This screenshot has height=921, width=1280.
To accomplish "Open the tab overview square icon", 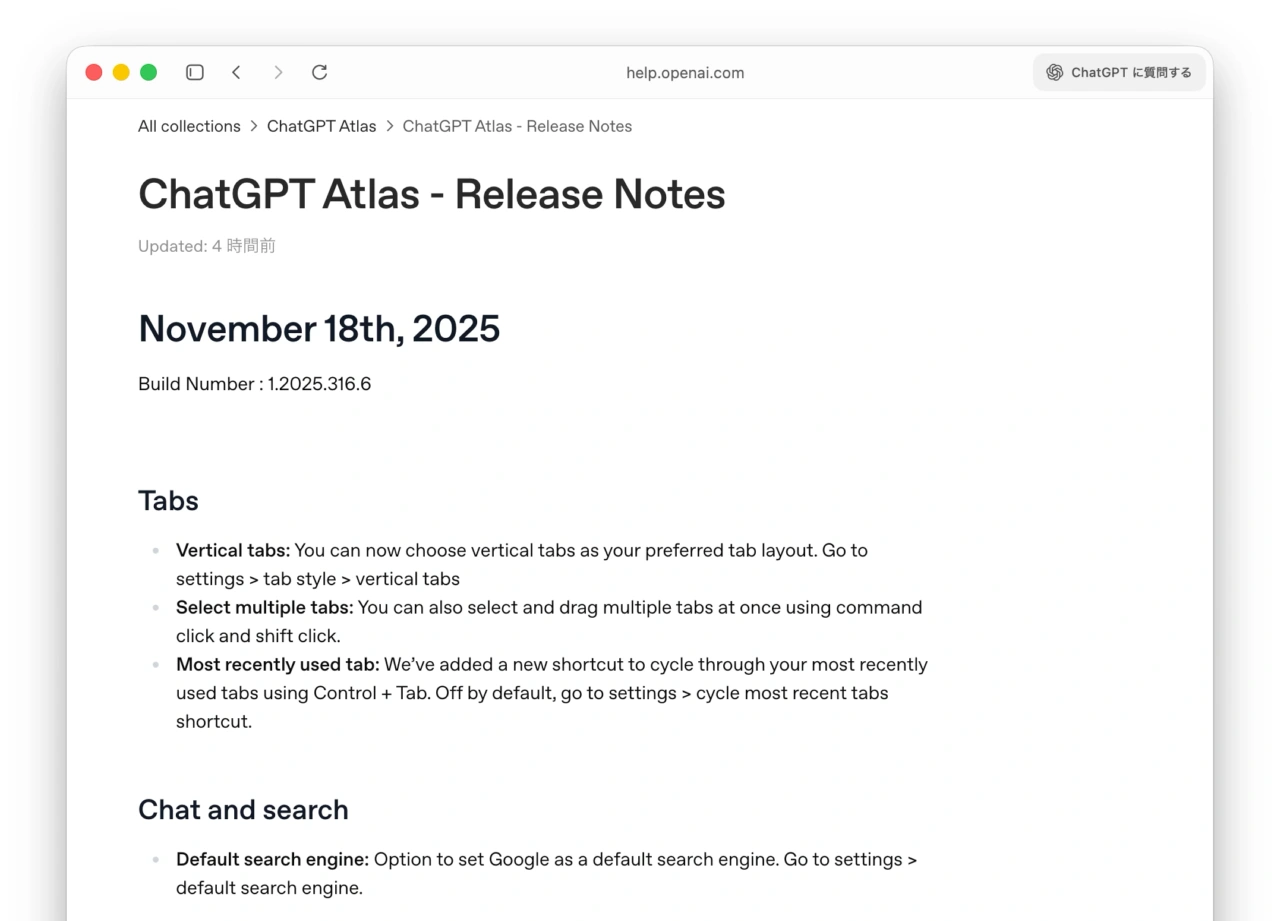I will coord(194,72).
